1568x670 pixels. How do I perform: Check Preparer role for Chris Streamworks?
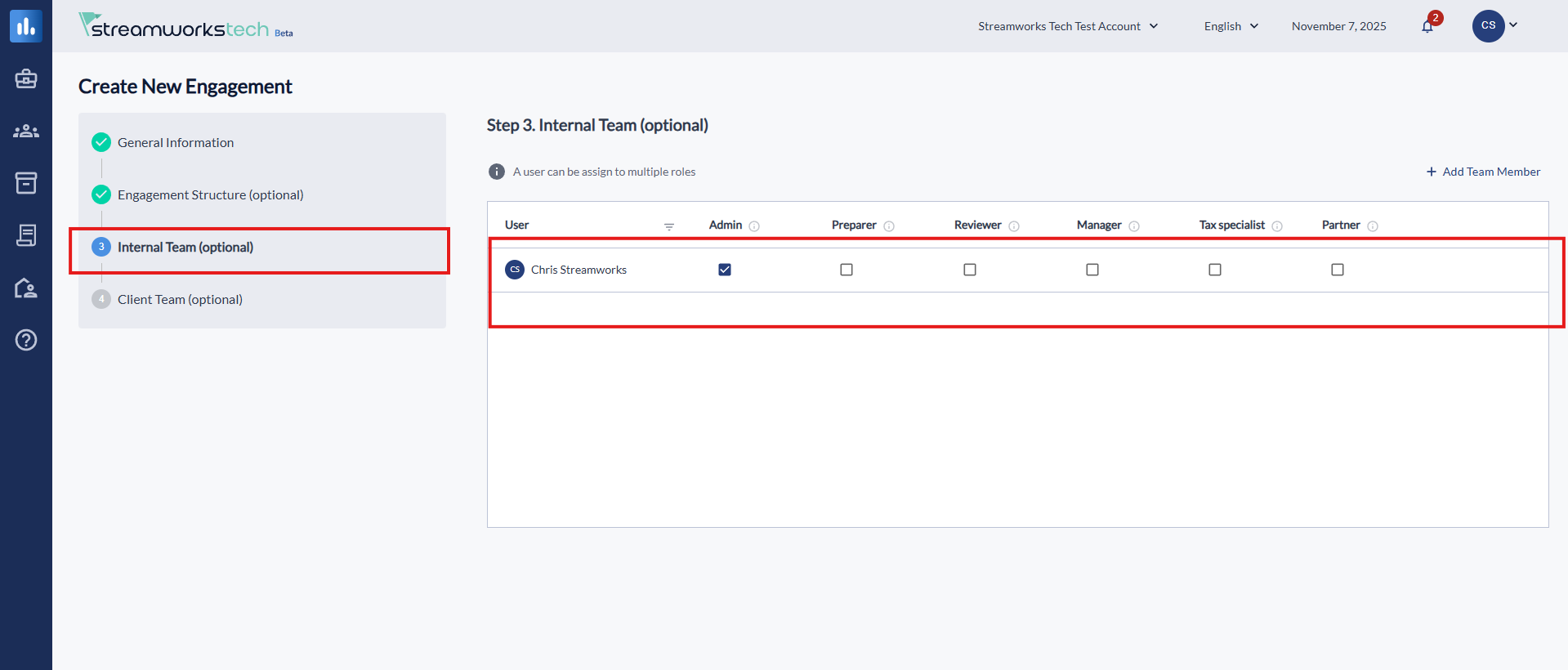tap(847, 270)
